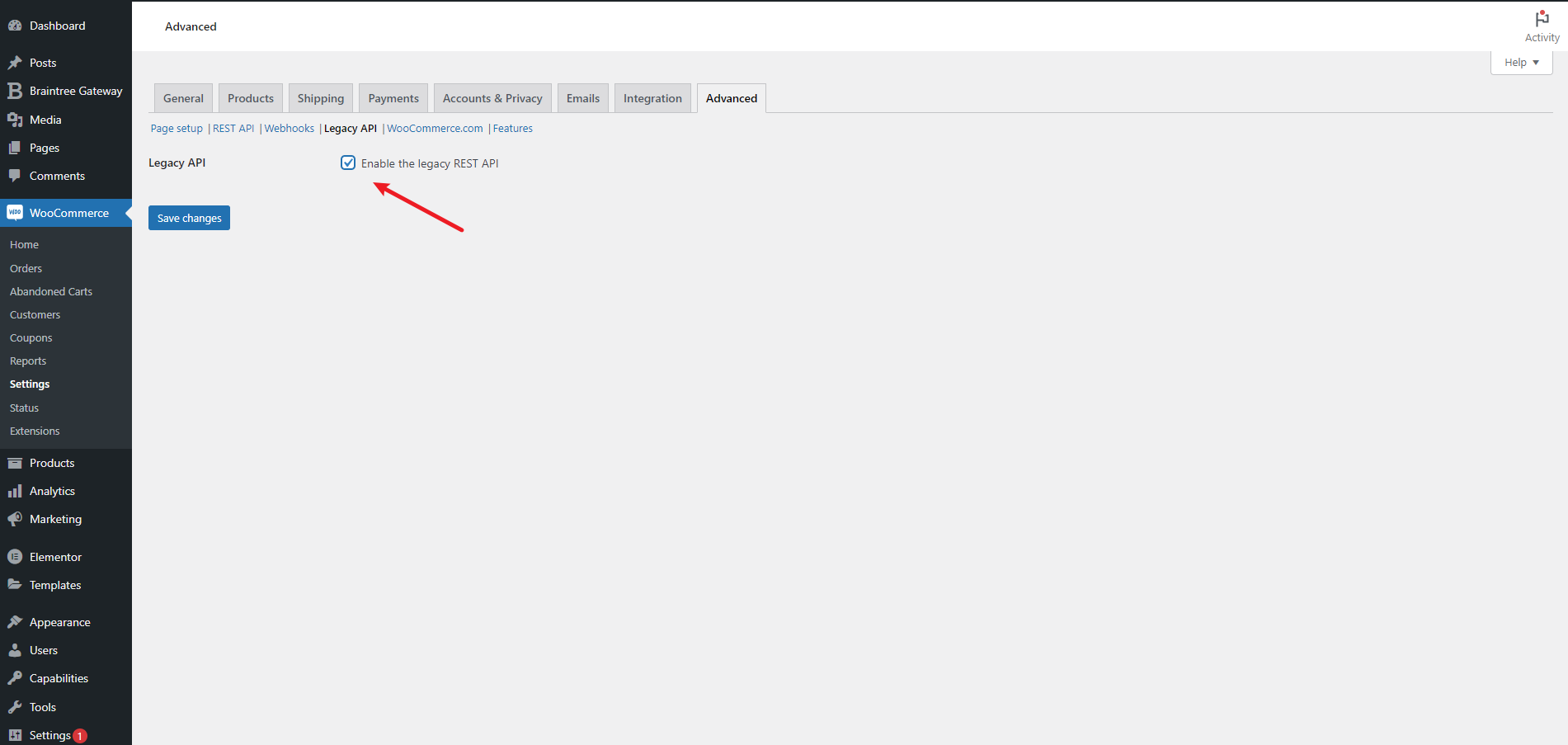Viewport: 1568px width, 745px height.
Task: Click the Tools wrench icon
Action: (x=15, y=707)
